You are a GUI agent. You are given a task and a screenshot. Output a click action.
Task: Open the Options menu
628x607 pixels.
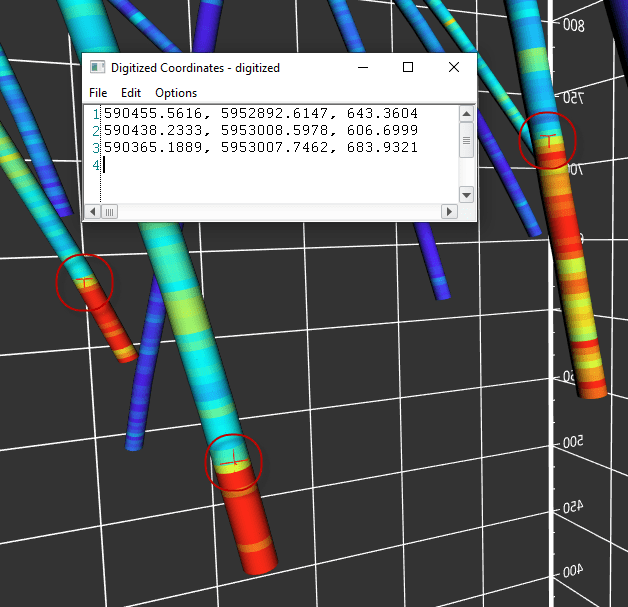point(176,93)
